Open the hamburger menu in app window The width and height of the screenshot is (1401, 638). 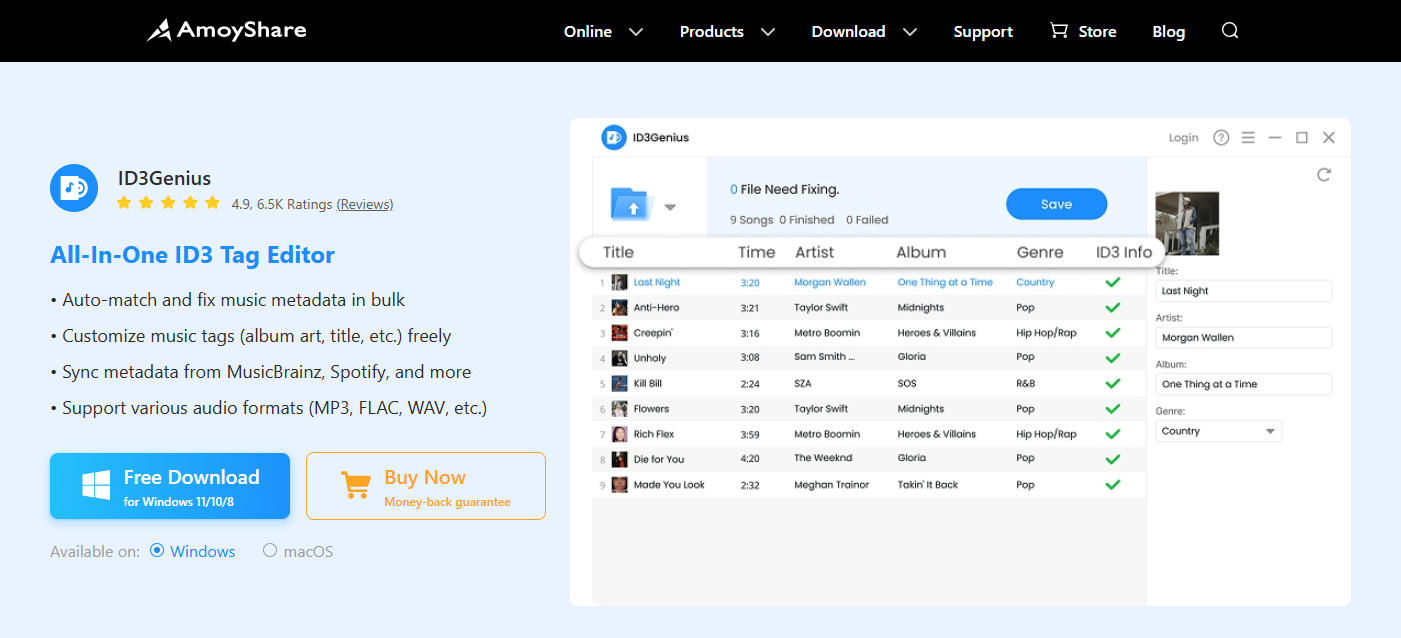(1248, 137)
